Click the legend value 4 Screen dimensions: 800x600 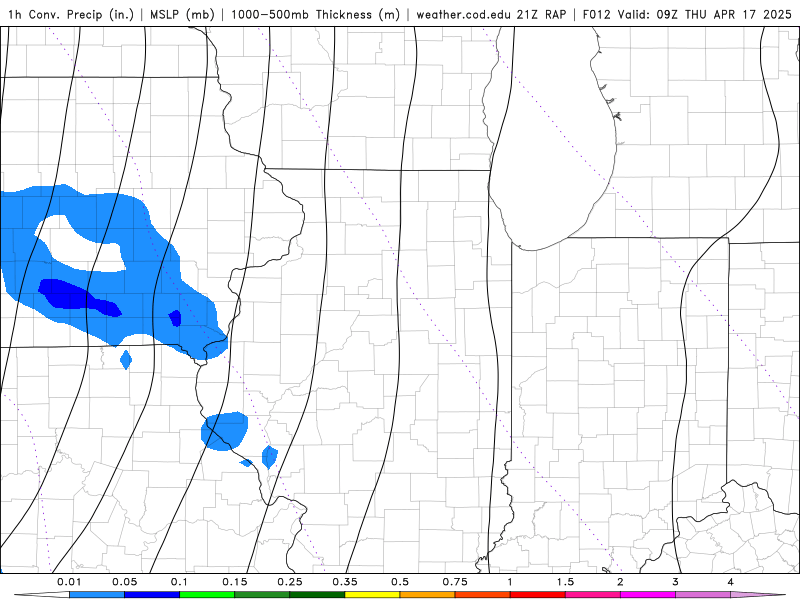click(731, 582)
